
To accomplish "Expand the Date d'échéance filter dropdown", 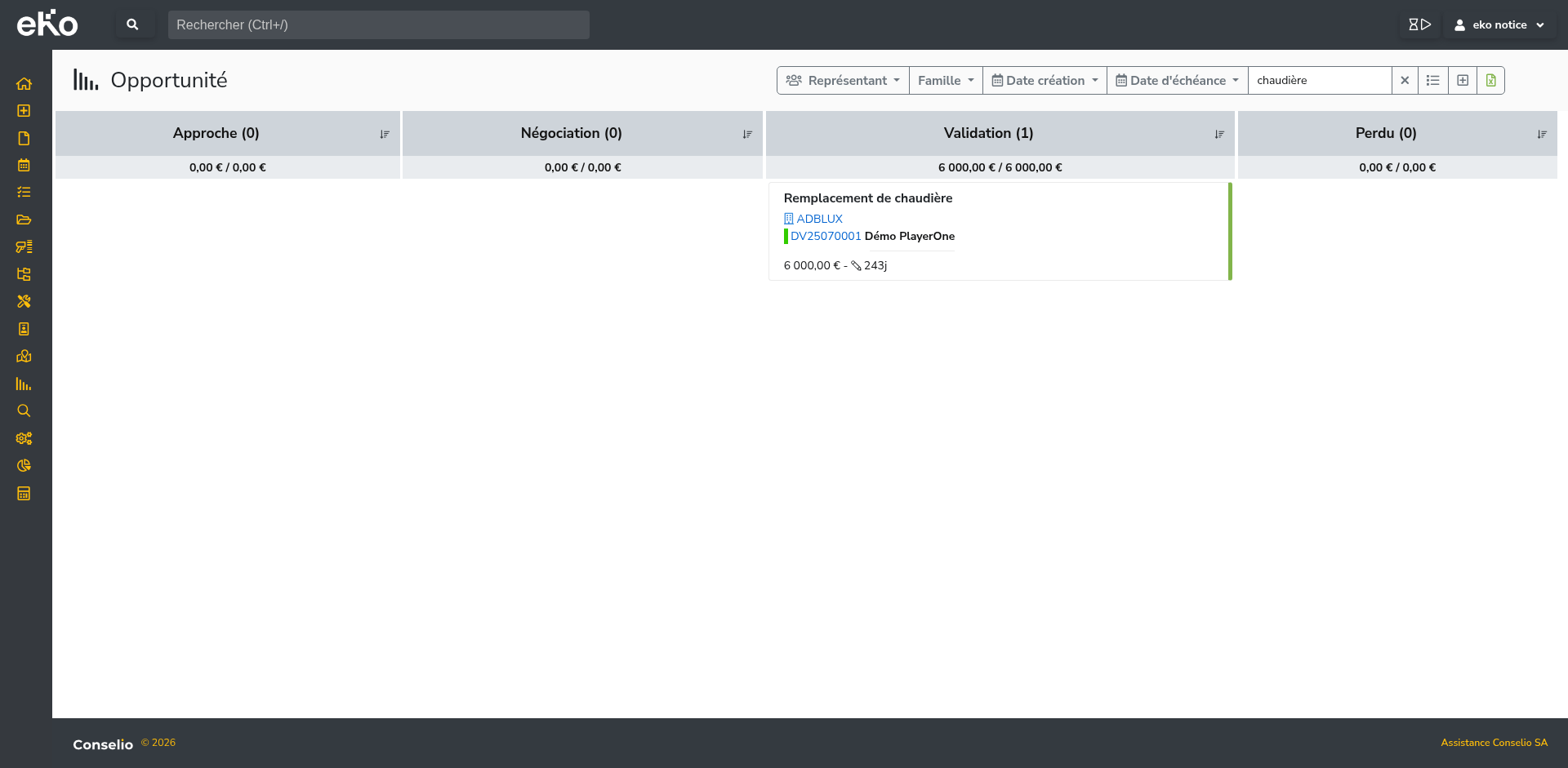I will [x=1177, y=80].
